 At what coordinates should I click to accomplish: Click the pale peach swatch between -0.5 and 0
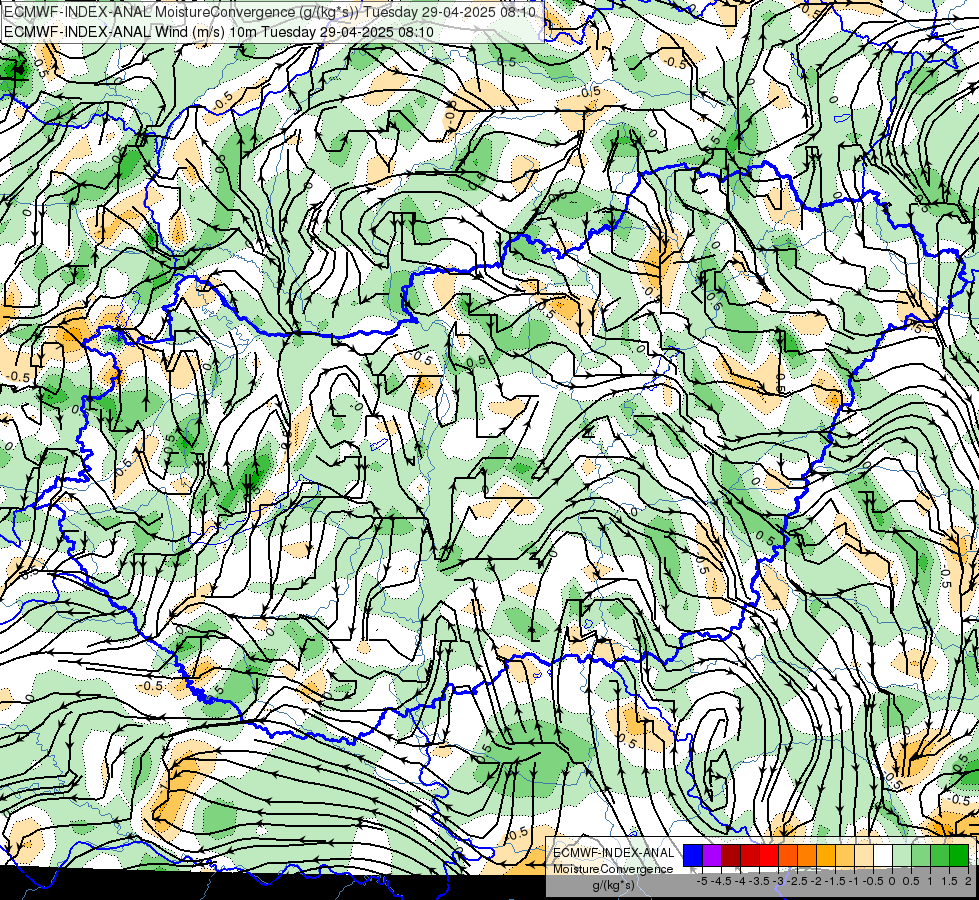pyautogui.click(x=864, y=855)
